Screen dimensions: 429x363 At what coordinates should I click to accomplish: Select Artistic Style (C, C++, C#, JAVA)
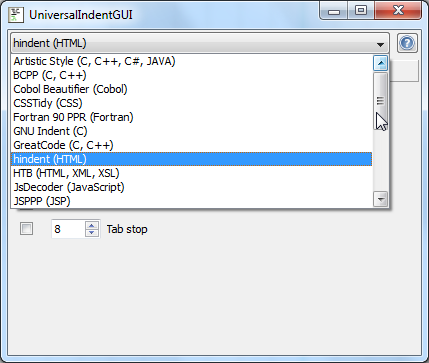pyautogui.click(x=191, y=61)
